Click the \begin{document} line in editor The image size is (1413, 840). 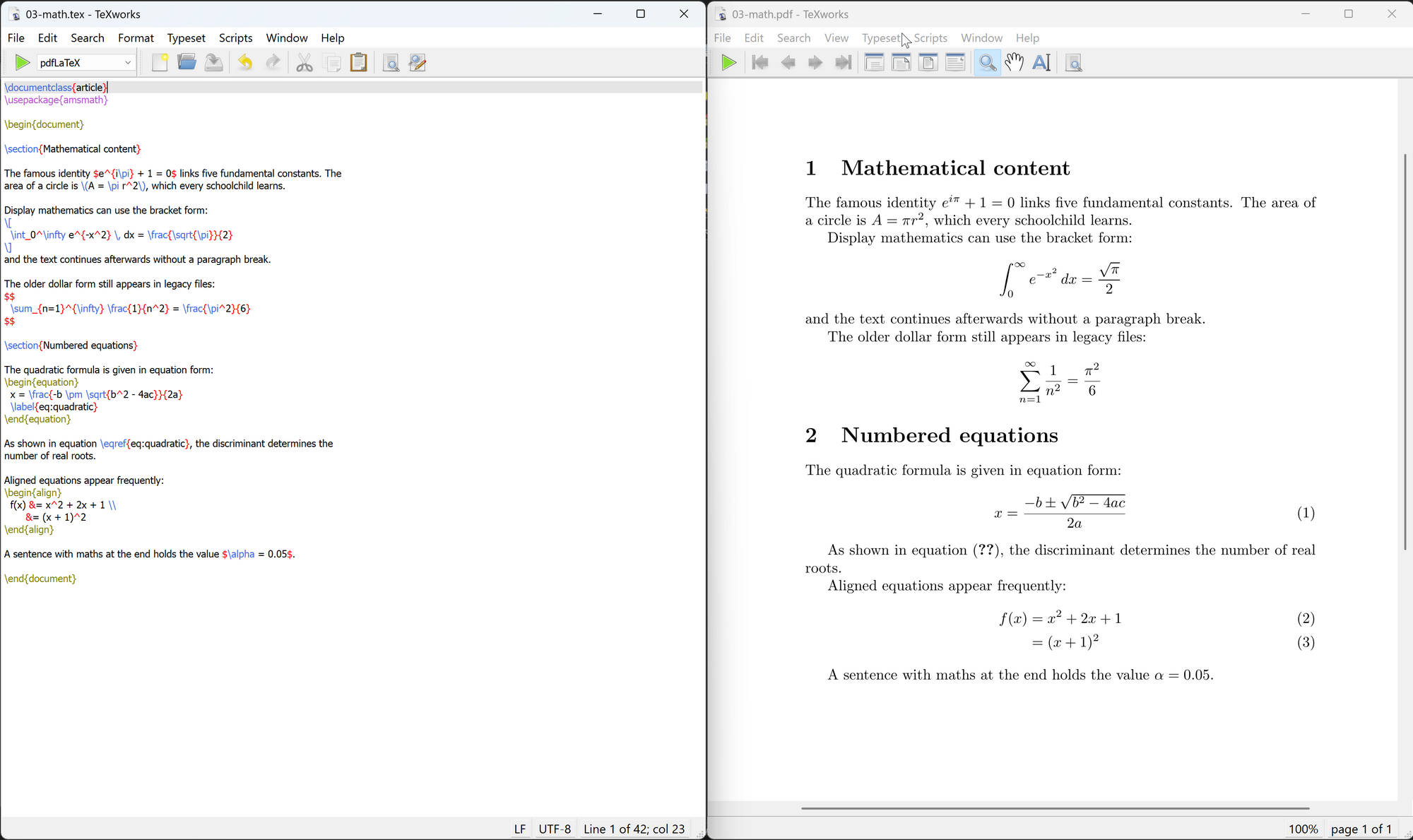[45, 124]
